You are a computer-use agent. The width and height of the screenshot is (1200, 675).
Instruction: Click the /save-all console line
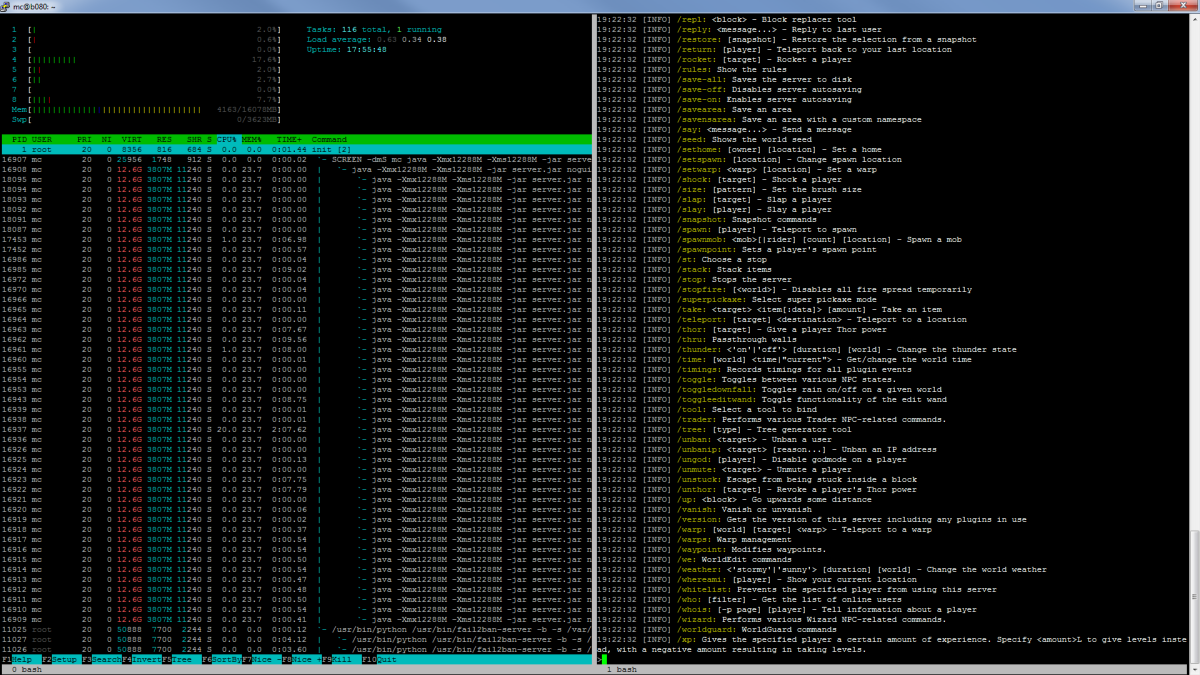click(x=725, y=79)
